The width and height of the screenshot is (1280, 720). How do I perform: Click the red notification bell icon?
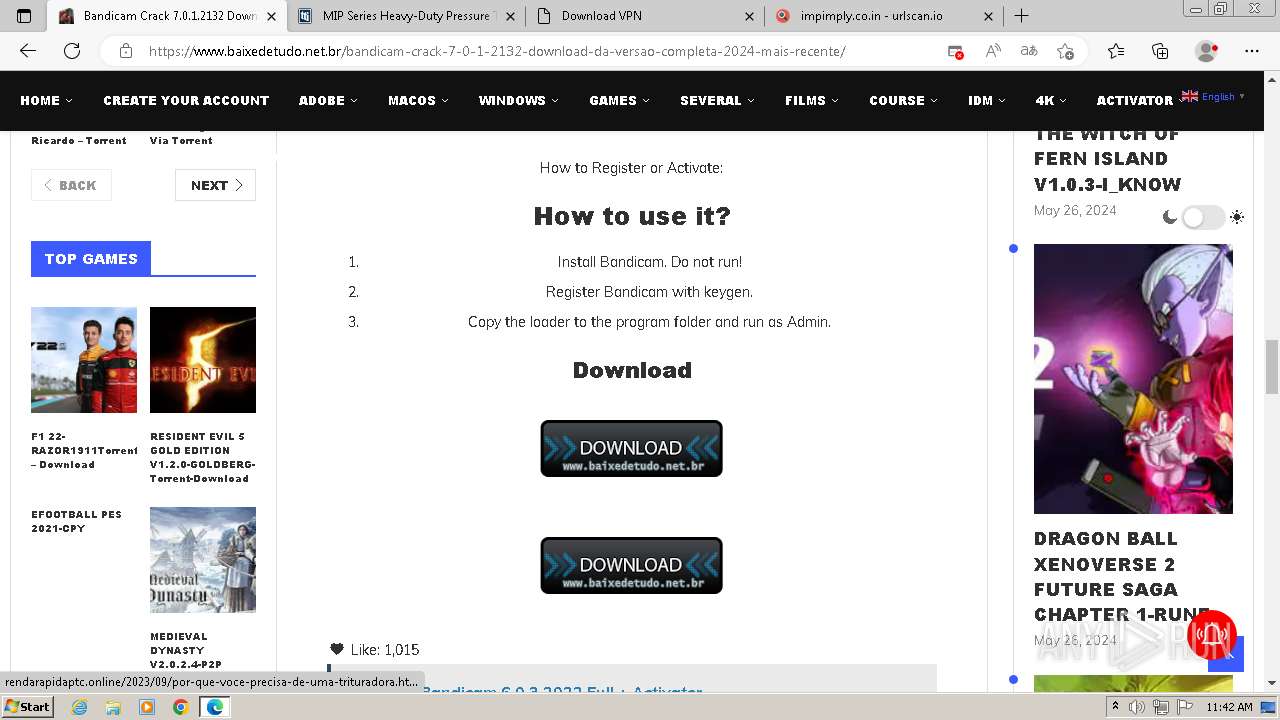tap(1212, 634)
